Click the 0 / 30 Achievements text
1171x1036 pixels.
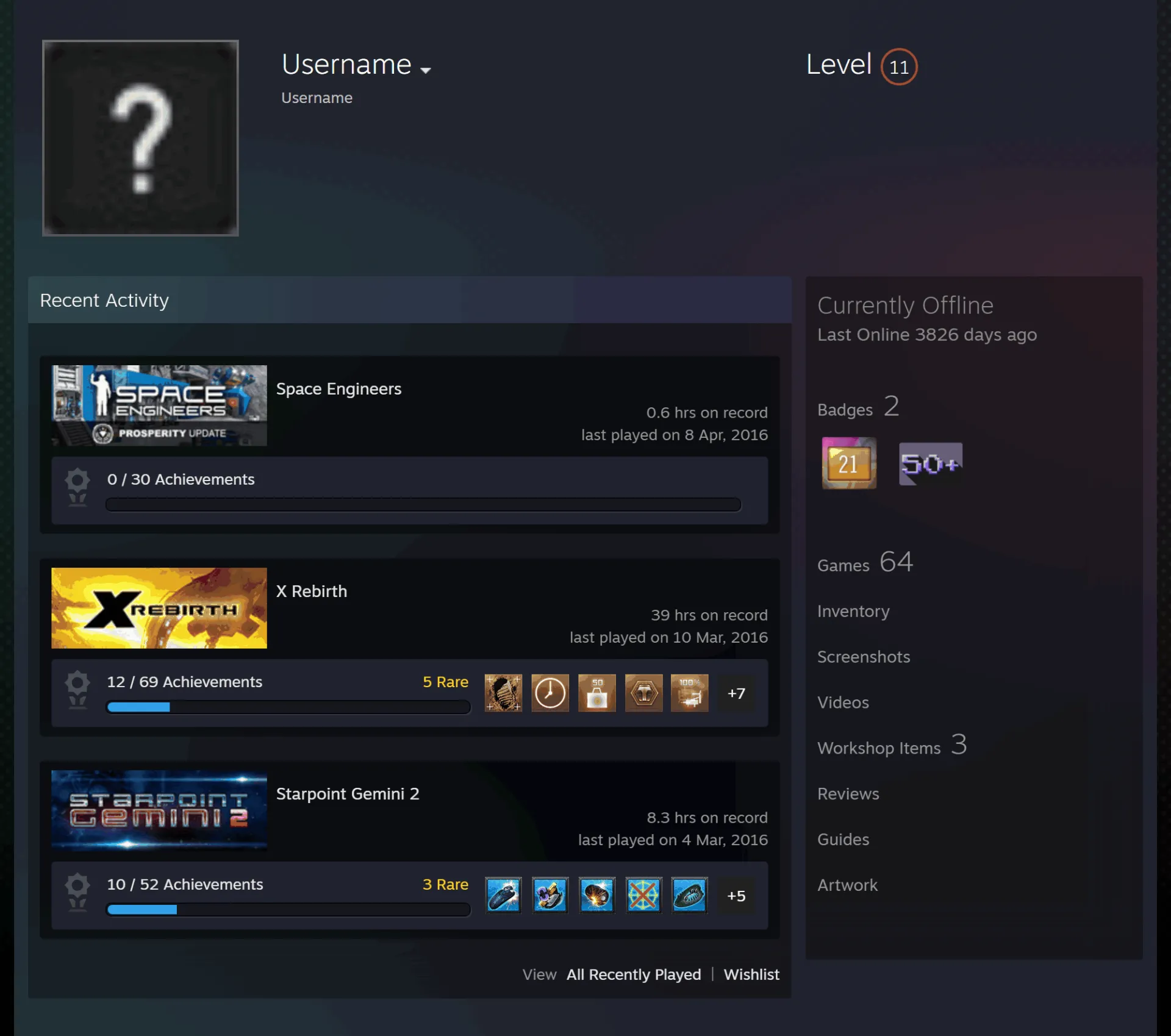pos(181,479)
